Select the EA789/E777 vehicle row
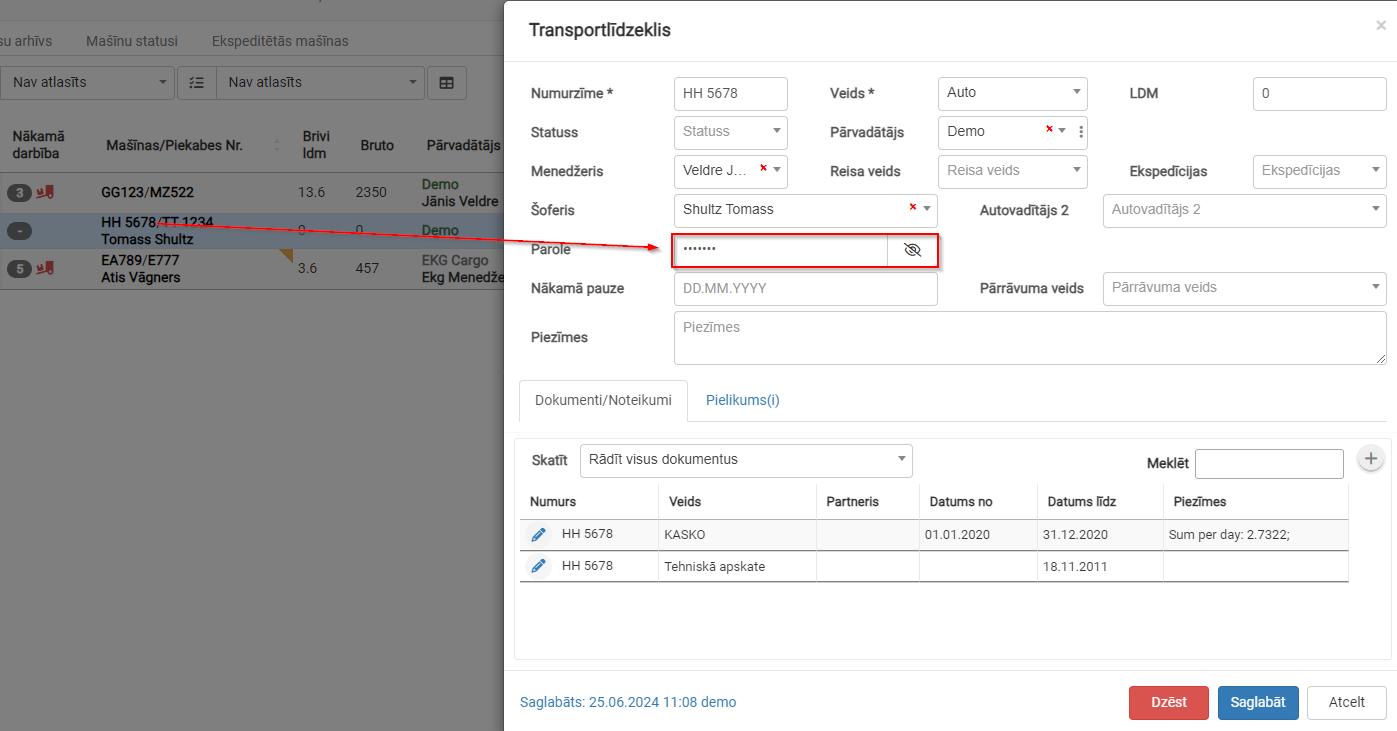Image resolution: width=1397 pixels, height=731 pixels. point(250,269)
